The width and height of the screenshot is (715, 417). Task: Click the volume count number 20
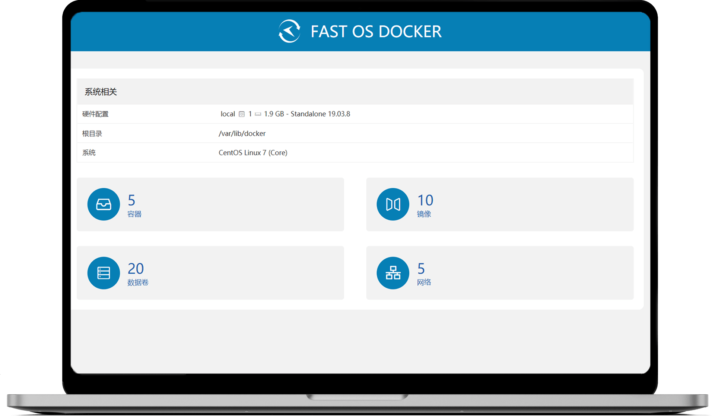[x=136, y=268]
